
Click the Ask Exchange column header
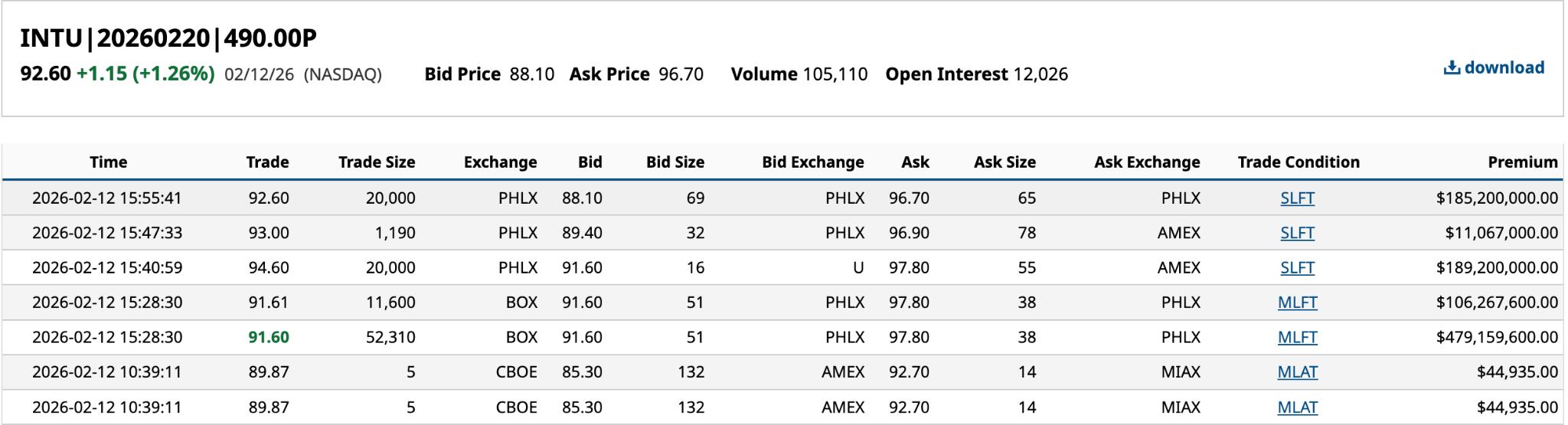(x=1147, y=162)
